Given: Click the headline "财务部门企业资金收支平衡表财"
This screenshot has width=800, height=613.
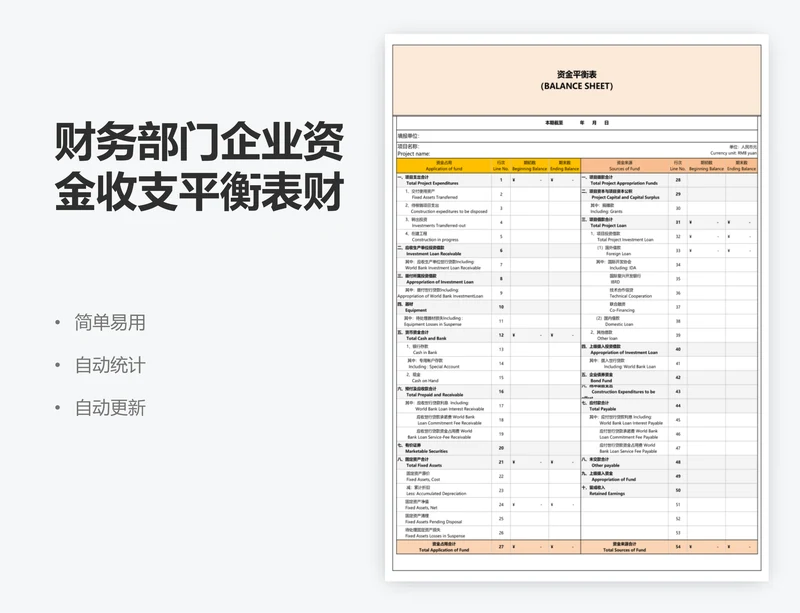Looking at the screenshot, I should coord(199,166).
